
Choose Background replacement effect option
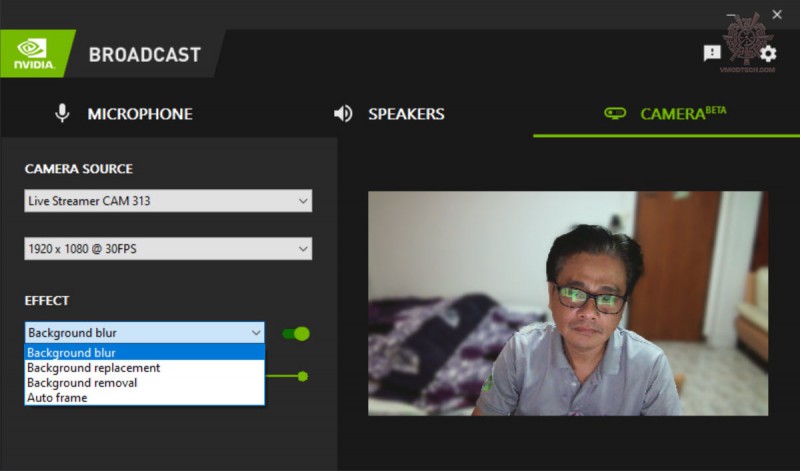click(144, 367)
